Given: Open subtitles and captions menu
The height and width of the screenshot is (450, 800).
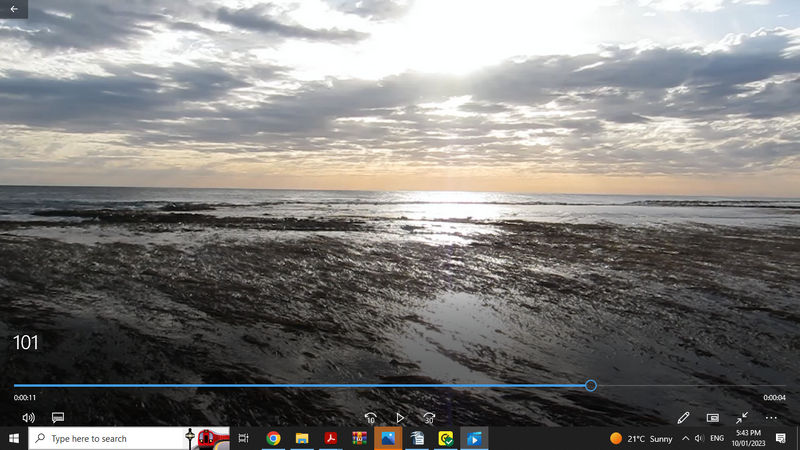Looking at the screenshot, I should click(58, 417).
